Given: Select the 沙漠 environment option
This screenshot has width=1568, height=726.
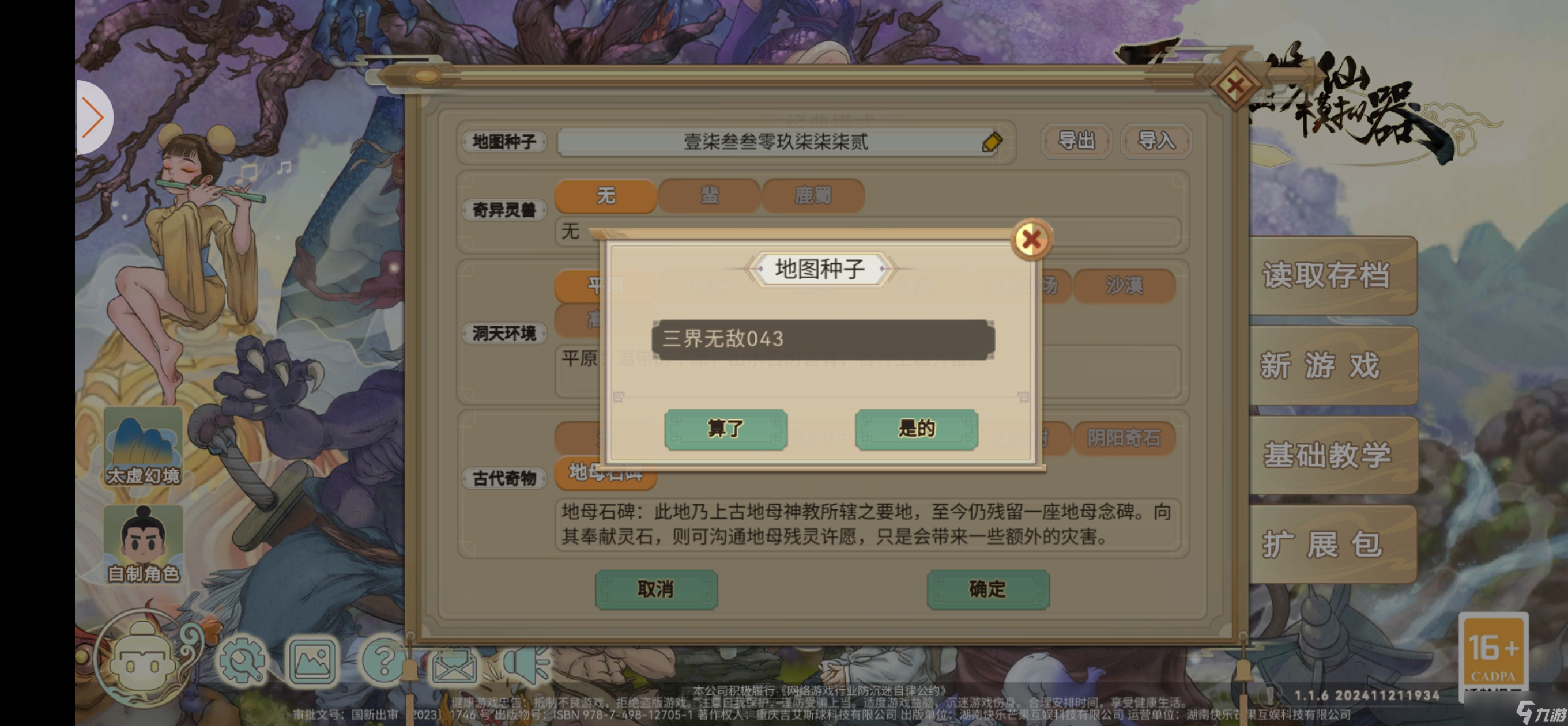Looking at the screenshot, I should 1124,285.
